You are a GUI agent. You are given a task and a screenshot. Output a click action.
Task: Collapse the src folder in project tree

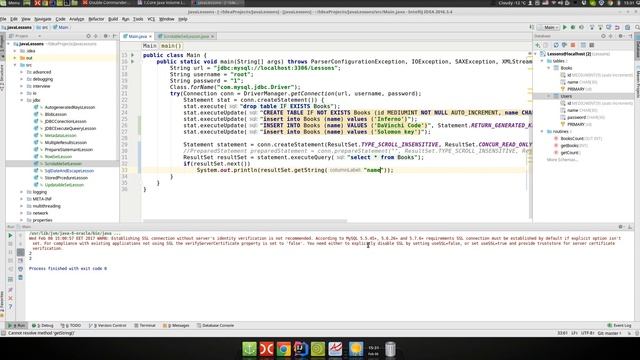(x=15, y=65)
